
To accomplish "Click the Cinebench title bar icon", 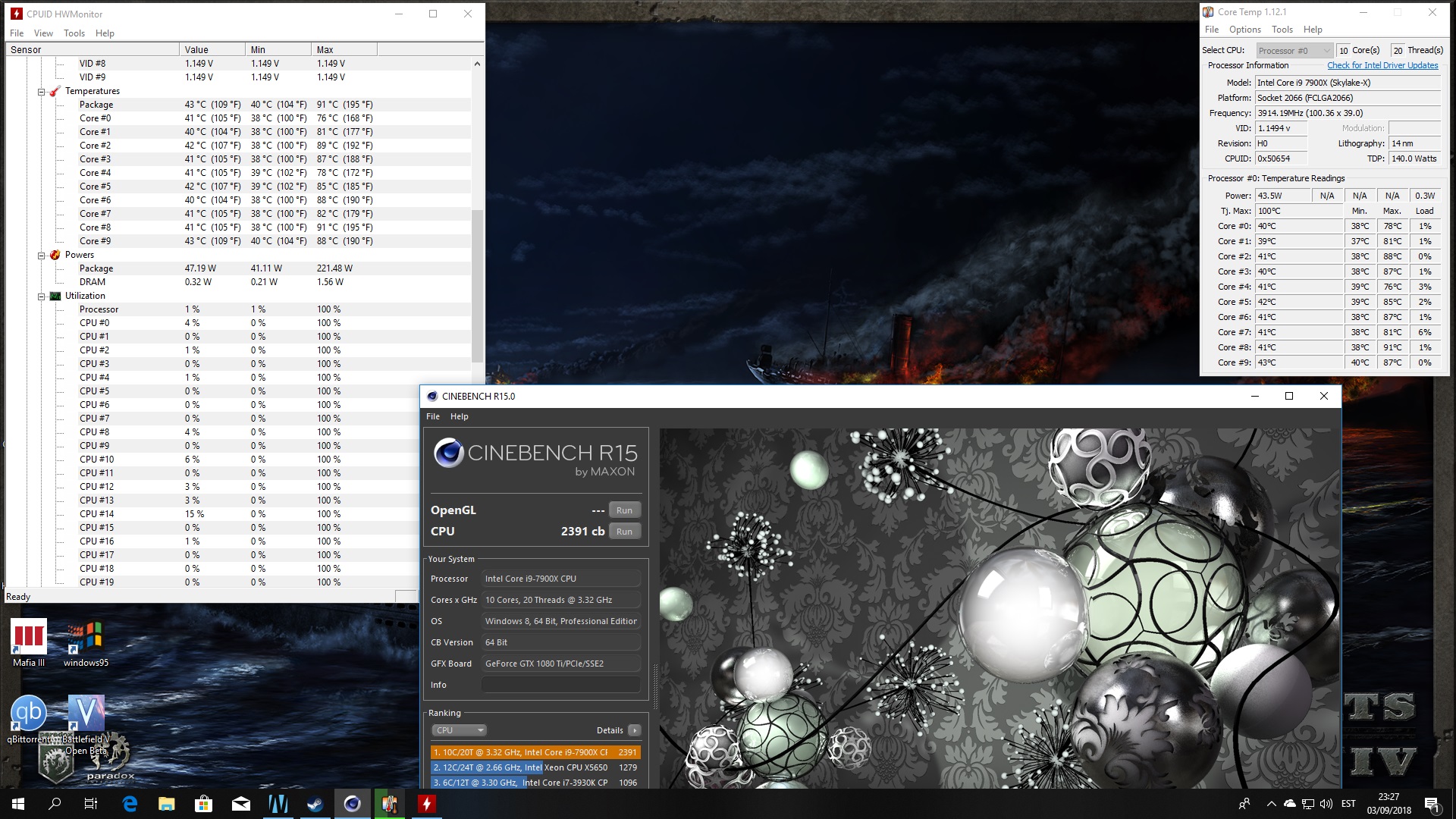I will pyautogui.click(x=432, y=396).
